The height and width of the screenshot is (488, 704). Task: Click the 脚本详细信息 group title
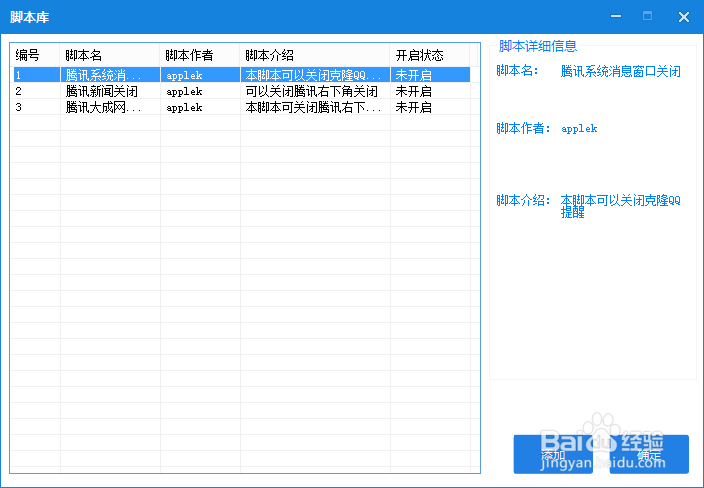pyautogui.click(x=538, y=46)
